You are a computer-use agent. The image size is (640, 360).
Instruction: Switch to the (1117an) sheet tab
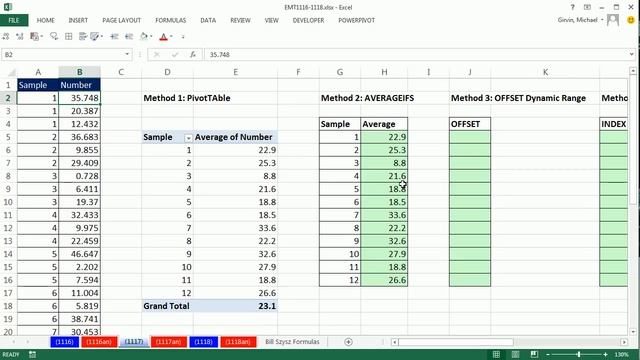pos(169,342)
